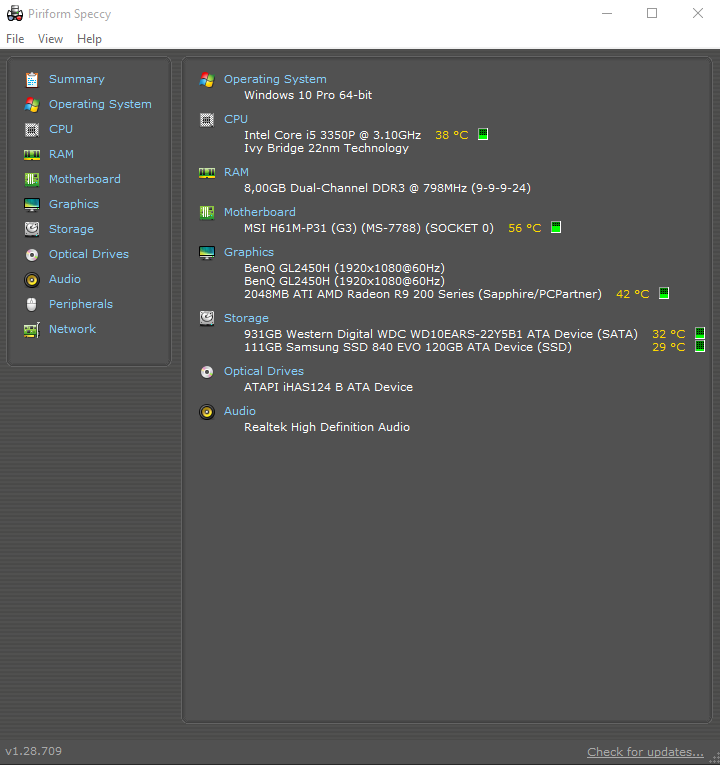Click the RAM stick icon in sidebar
Image resolution: width=720 pixels, height=765 pixels.
pyautogui.click(x=32, y=155)
